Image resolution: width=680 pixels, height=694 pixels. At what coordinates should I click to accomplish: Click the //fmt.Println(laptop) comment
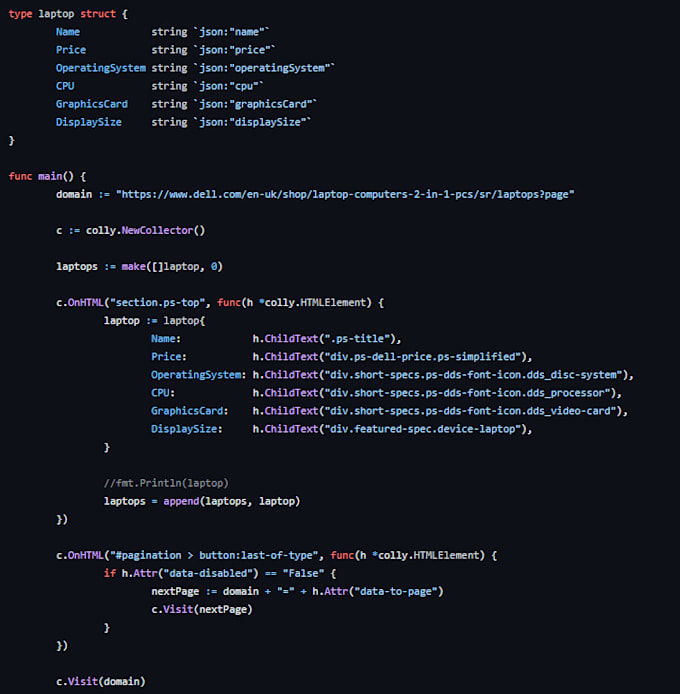166,483
